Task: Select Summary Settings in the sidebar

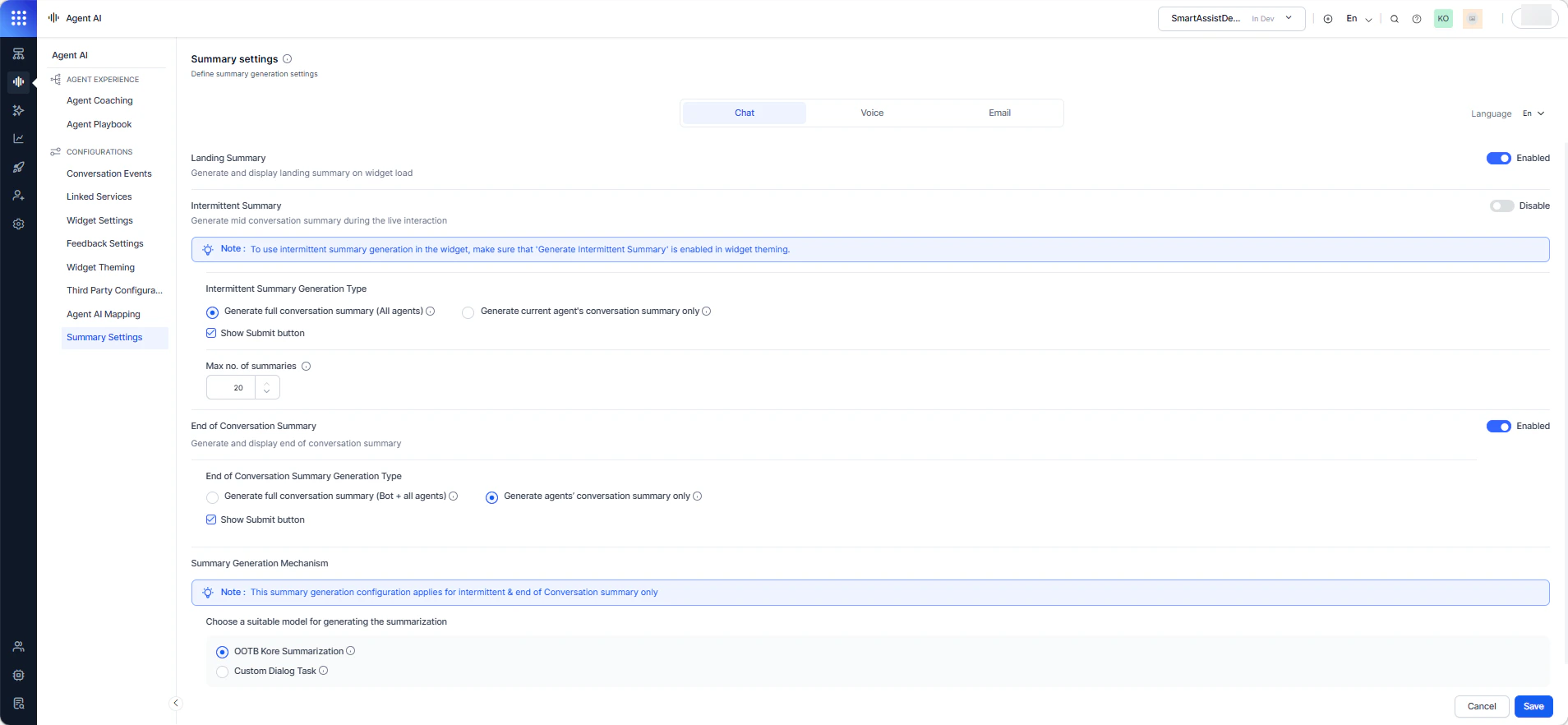Action: pyautogui.click(x=115, y=338)
